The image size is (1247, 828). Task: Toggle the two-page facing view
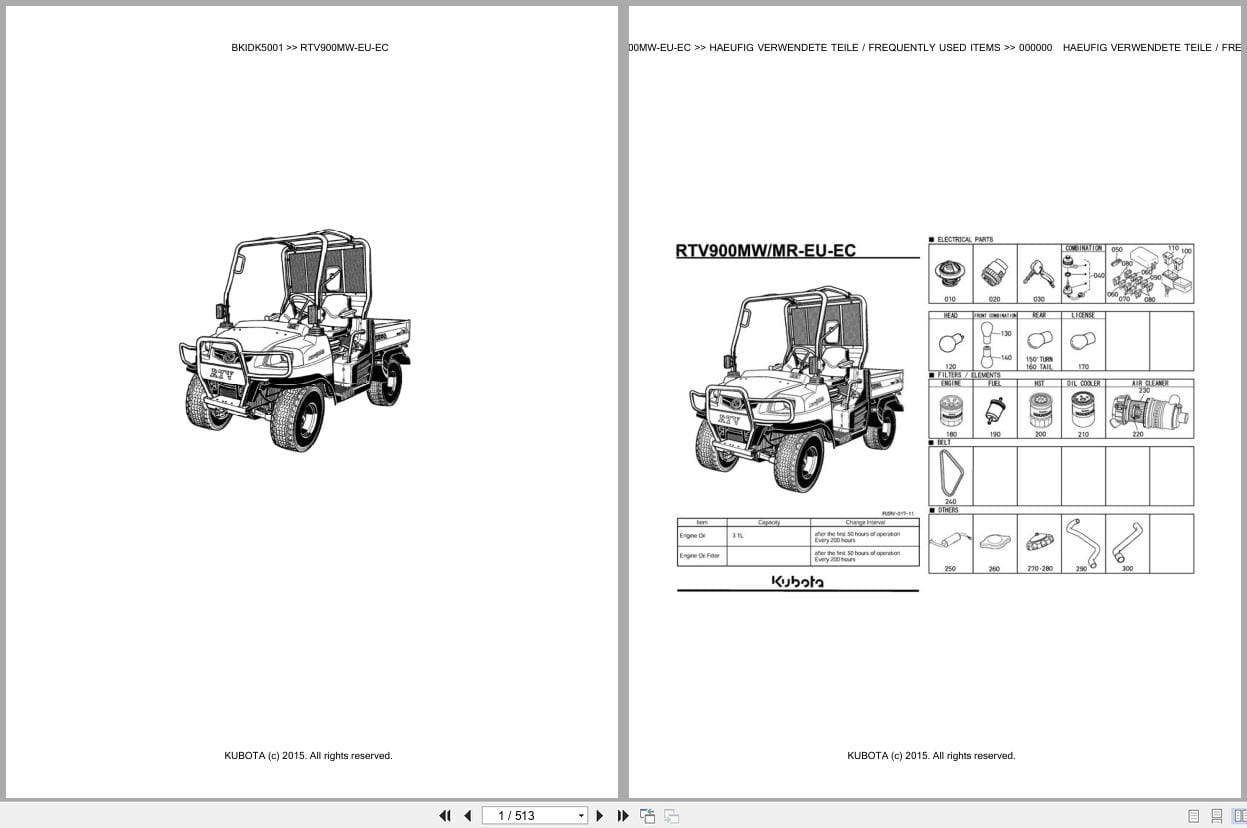tap(1240, 816)
